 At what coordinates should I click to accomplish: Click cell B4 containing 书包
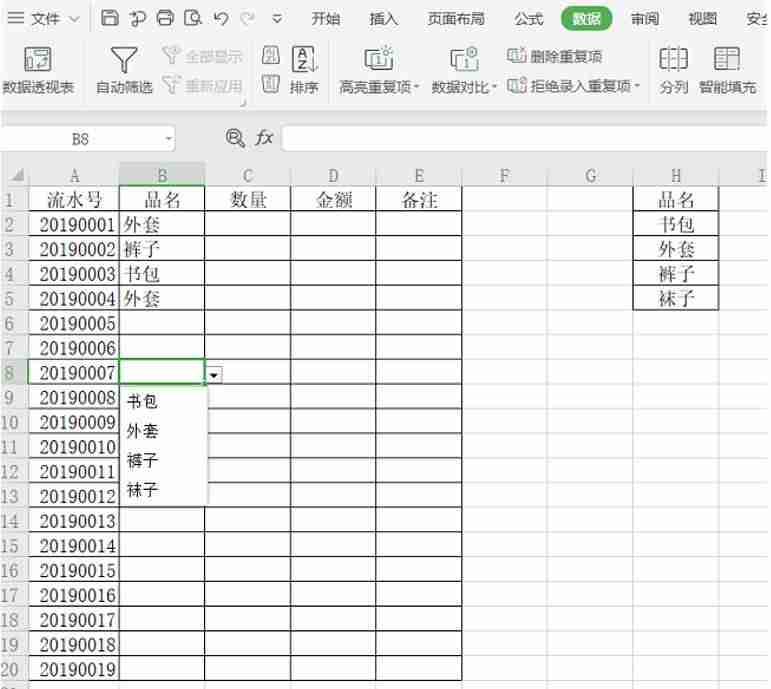tap(162, 274)
